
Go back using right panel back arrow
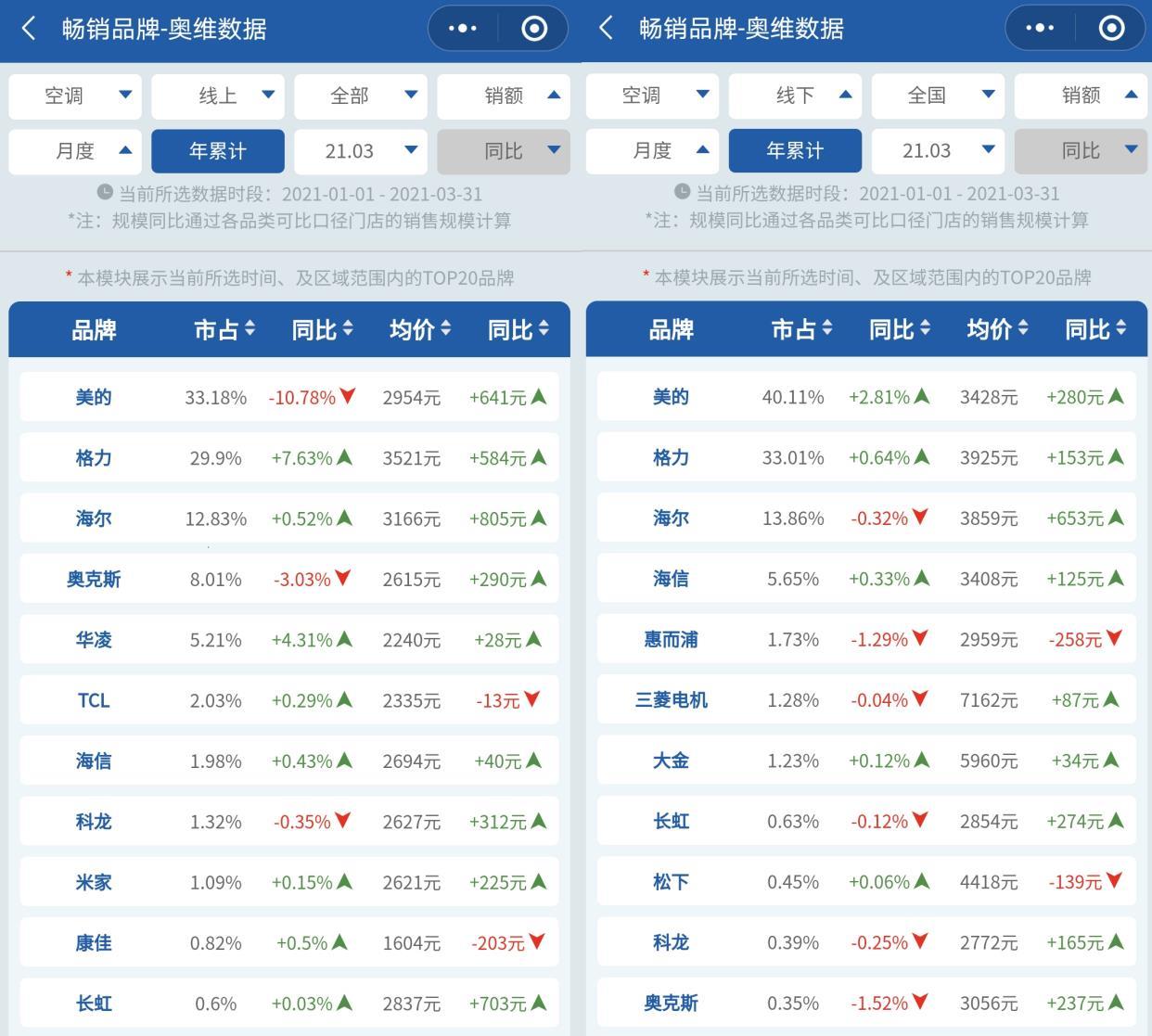(x=606, y=29)
